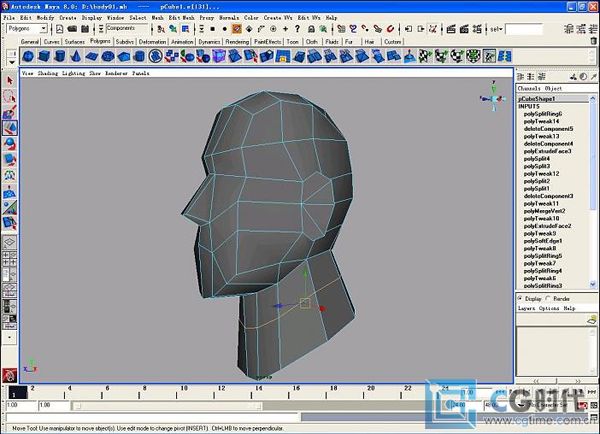
Task: Toggle the square points selection mask
Action: 213,29
